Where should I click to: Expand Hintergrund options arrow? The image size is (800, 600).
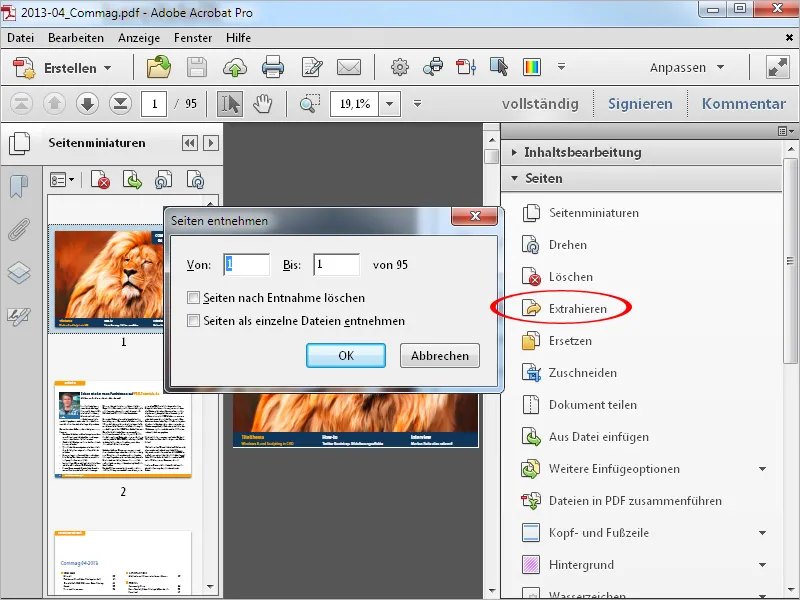click(x=762, y=565)
